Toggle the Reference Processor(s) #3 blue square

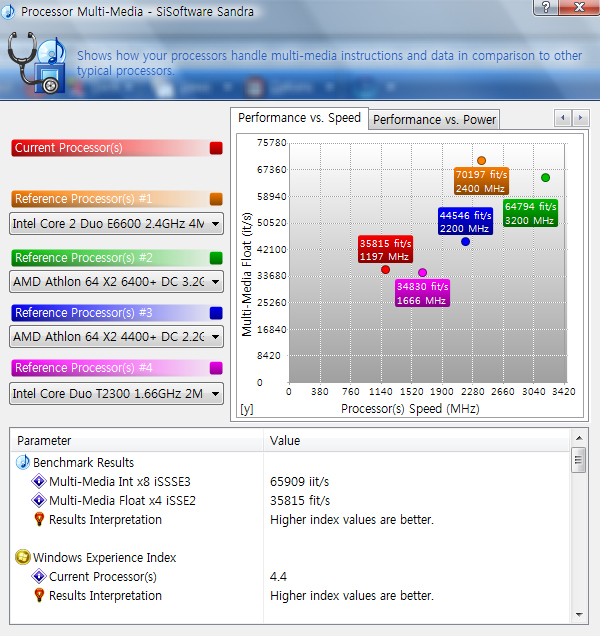216,313
